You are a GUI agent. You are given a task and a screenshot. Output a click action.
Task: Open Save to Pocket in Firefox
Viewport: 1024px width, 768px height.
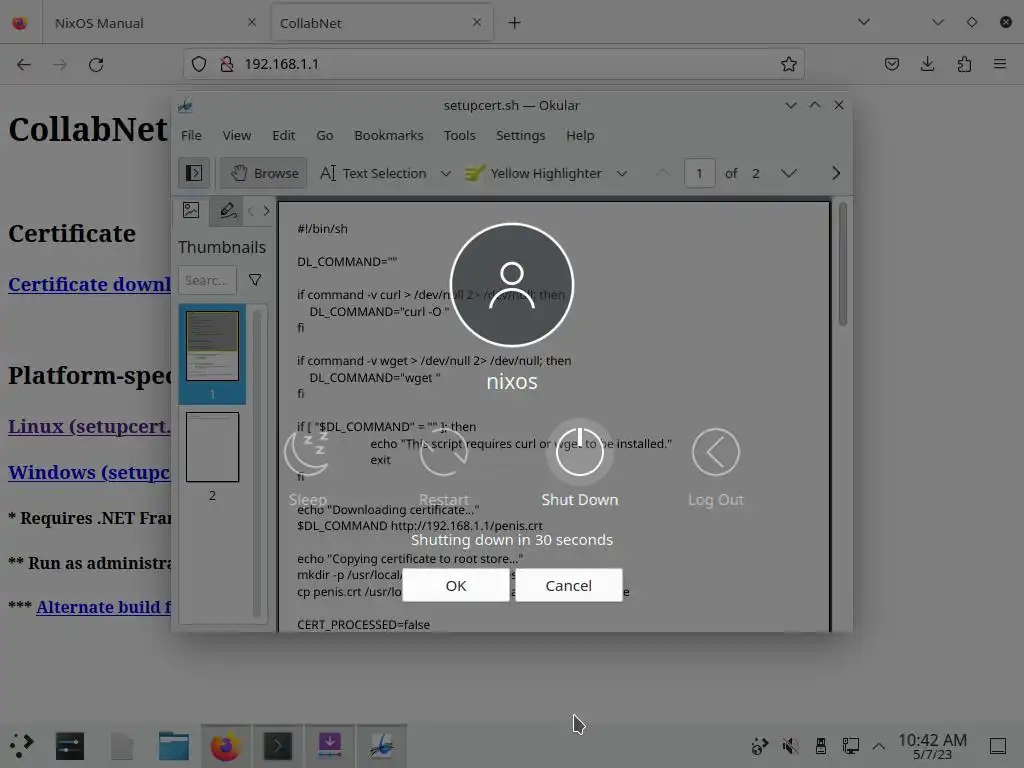(x=891, y=64)
